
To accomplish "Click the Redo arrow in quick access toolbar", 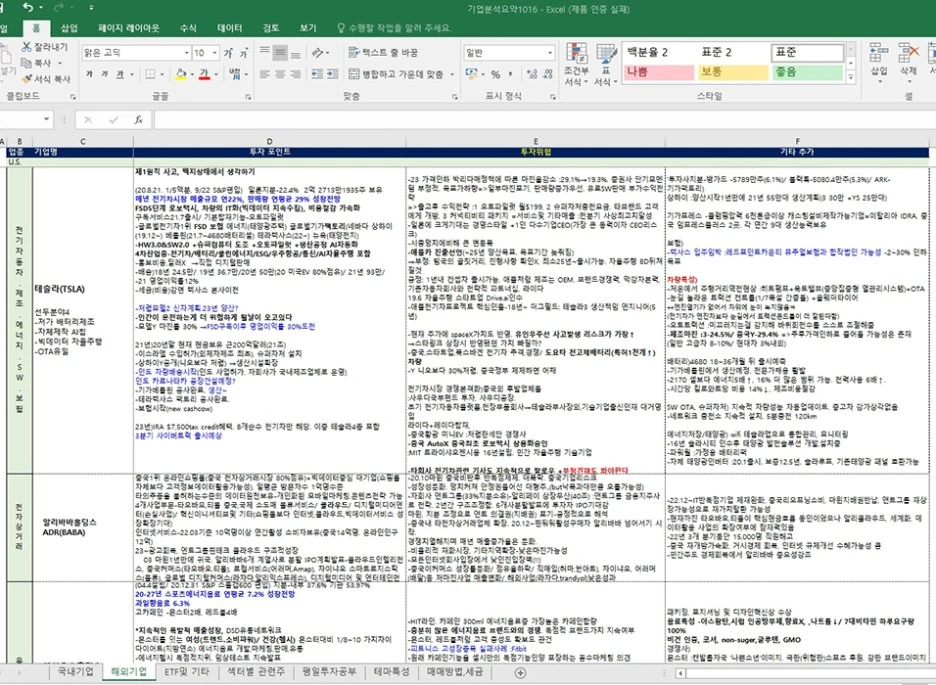I will 59,8.
